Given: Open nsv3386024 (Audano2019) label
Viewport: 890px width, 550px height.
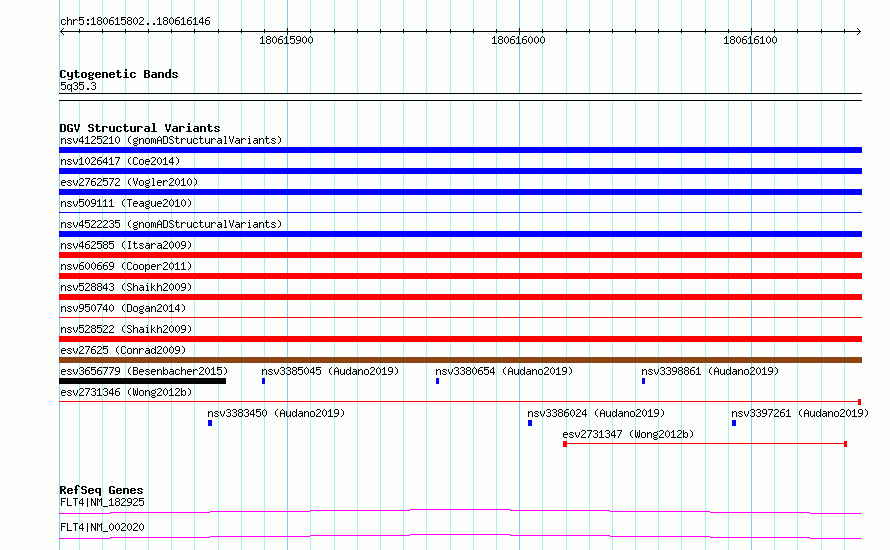Looking at the screenshot, I should 596,413.
